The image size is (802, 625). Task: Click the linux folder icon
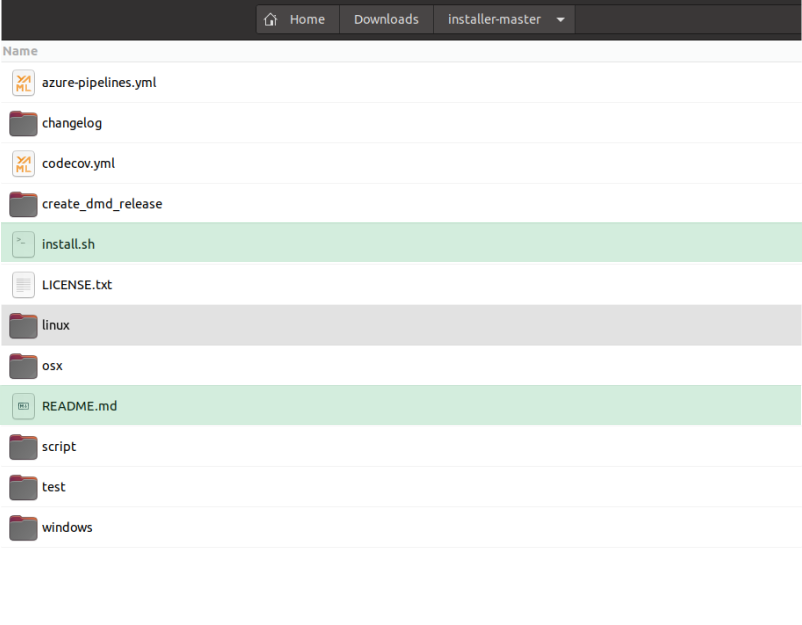(23, 324)
